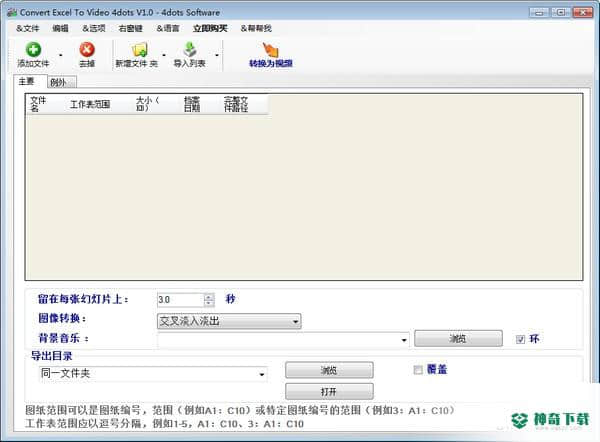Viewport: 600px width, 442px height.
Task: Toggle the loop (环) checkbox
Action: (x=520, y=339)
